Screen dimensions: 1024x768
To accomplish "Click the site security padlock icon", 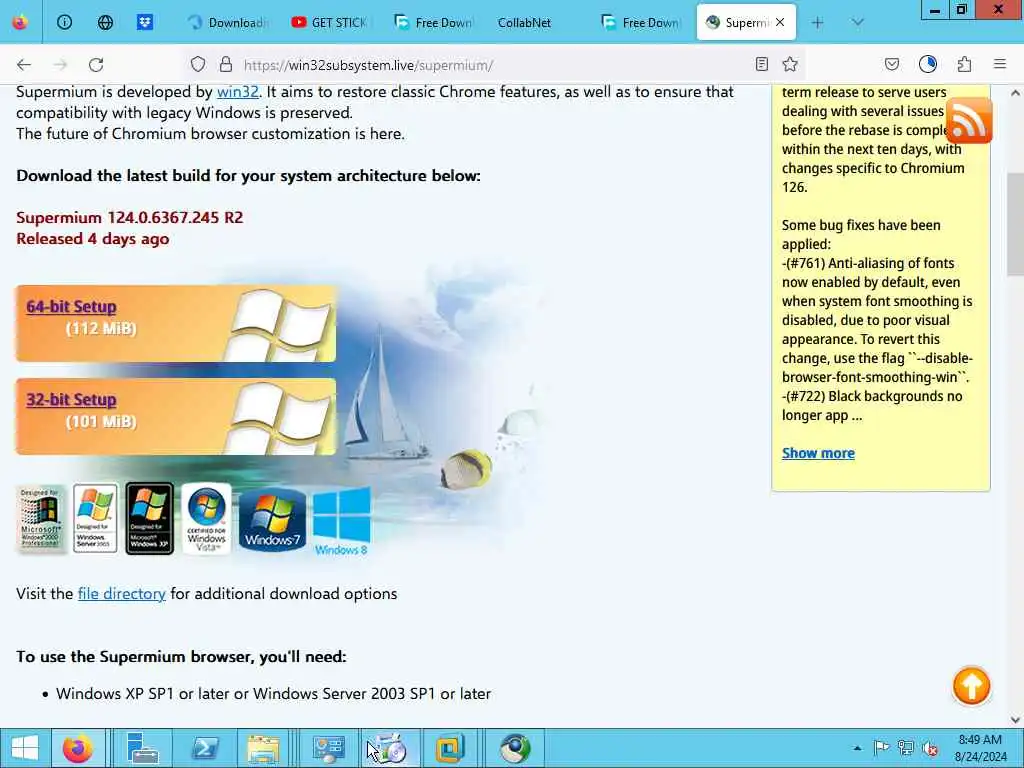I will coord(226,65).
